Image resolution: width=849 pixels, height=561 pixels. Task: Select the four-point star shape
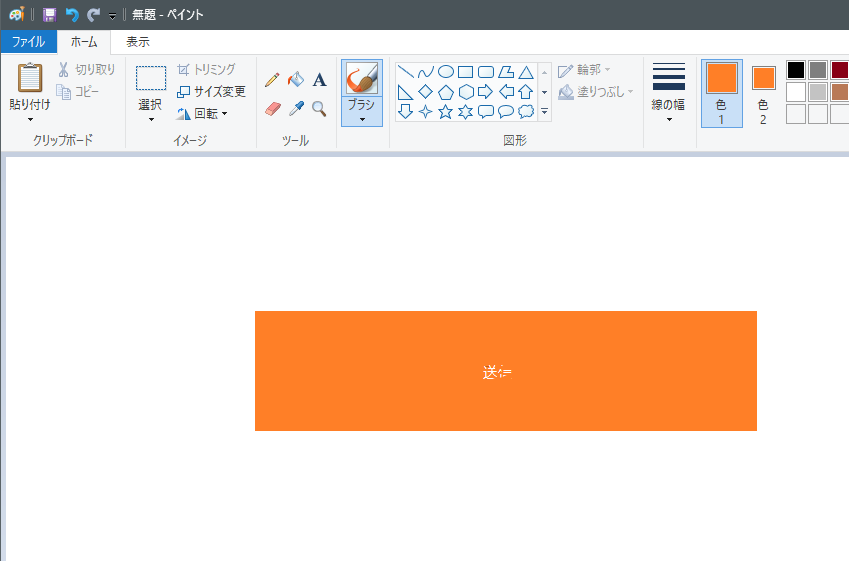tap(426, 112)
